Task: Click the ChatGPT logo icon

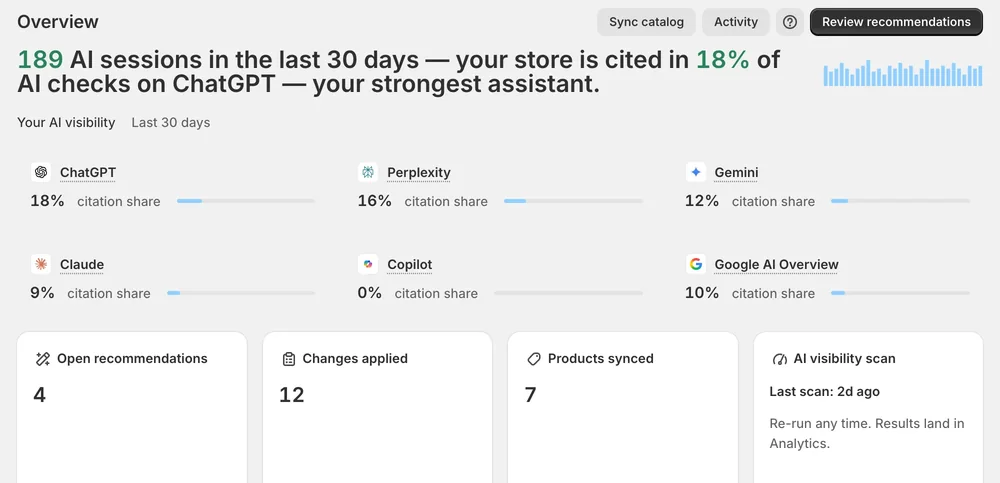Action: coord(41,172)
